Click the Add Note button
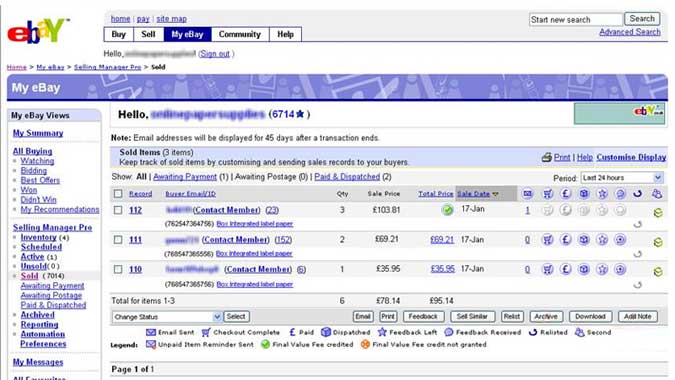Image resolution: width=675 pixels, height=380 pixels. click(638, 317)
